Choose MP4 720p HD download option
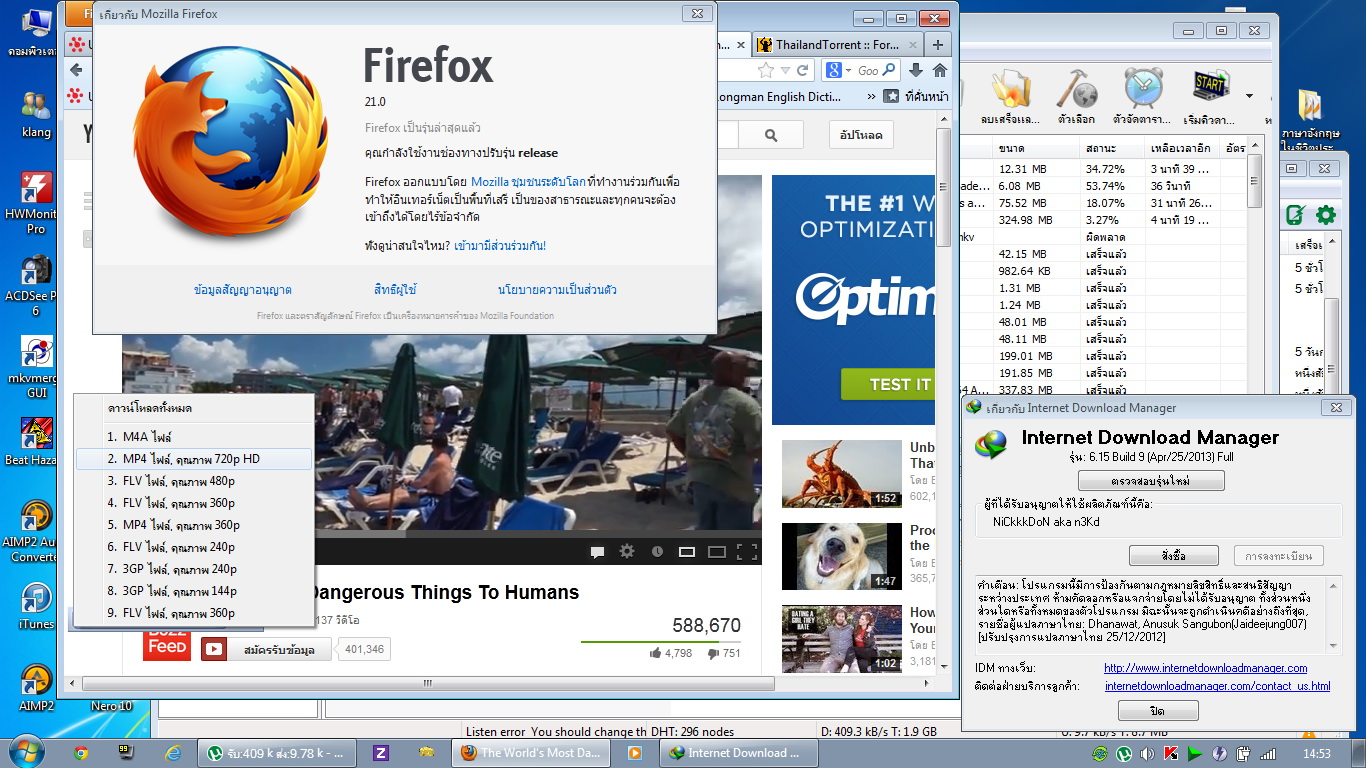Viewport: 1366px width, 768px height. [194, 459]
